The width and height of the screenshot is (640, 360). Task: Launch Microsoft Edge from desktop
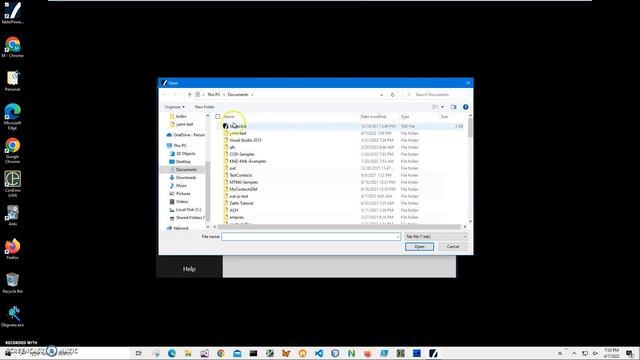coord(12,116)
